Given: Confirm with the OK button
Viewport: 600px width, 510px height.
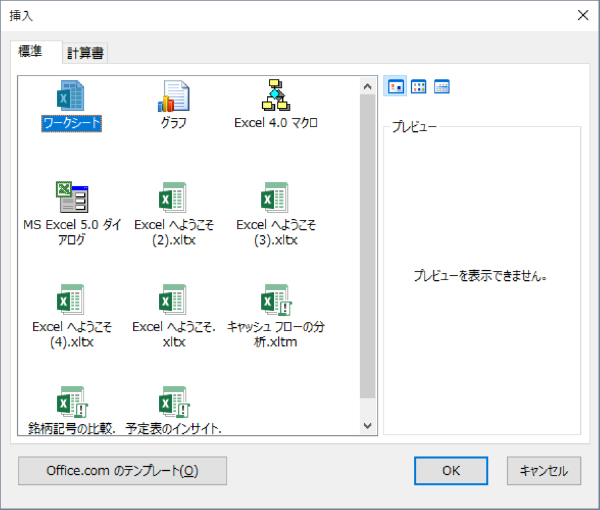Looking at the screenshot, I should (x=451, y=471).
